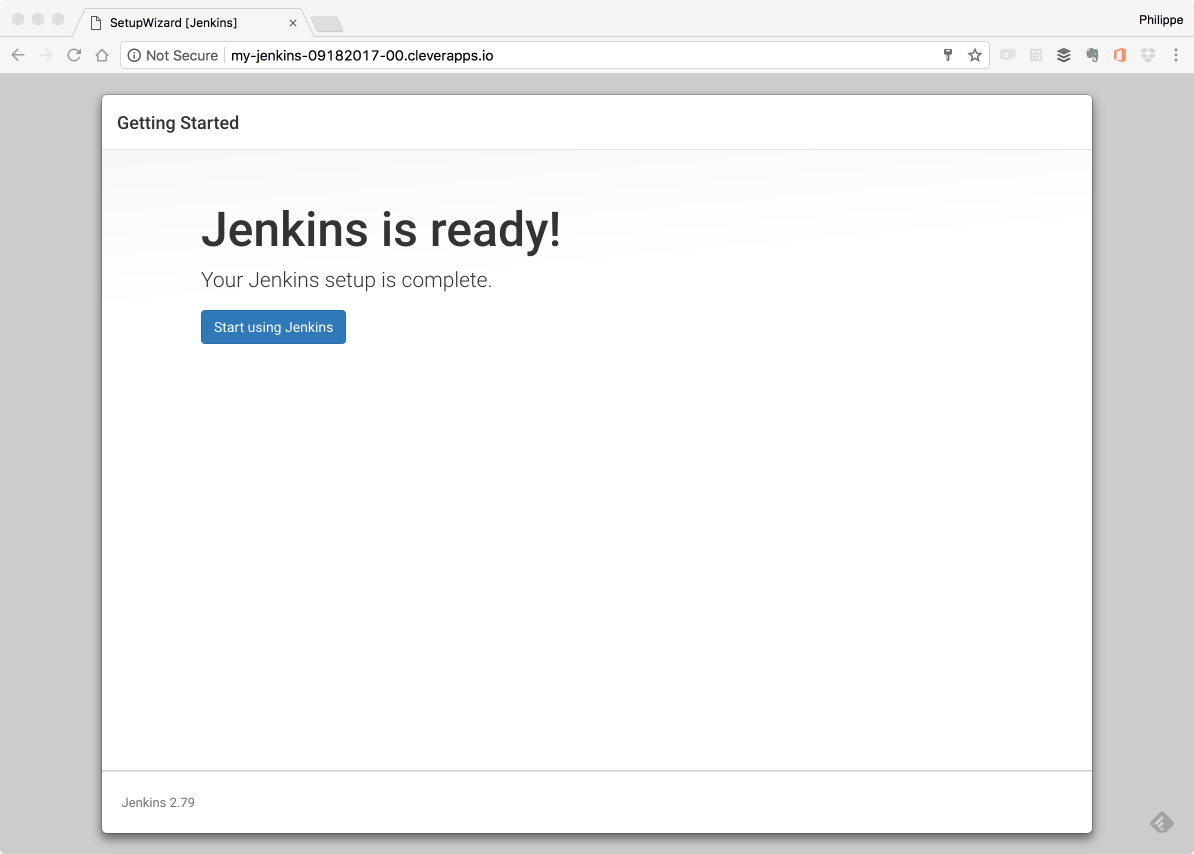This screenshot has width=1194, height=854.
Task: Select the key-shaped password manager icon
Action: click(947, 55)
